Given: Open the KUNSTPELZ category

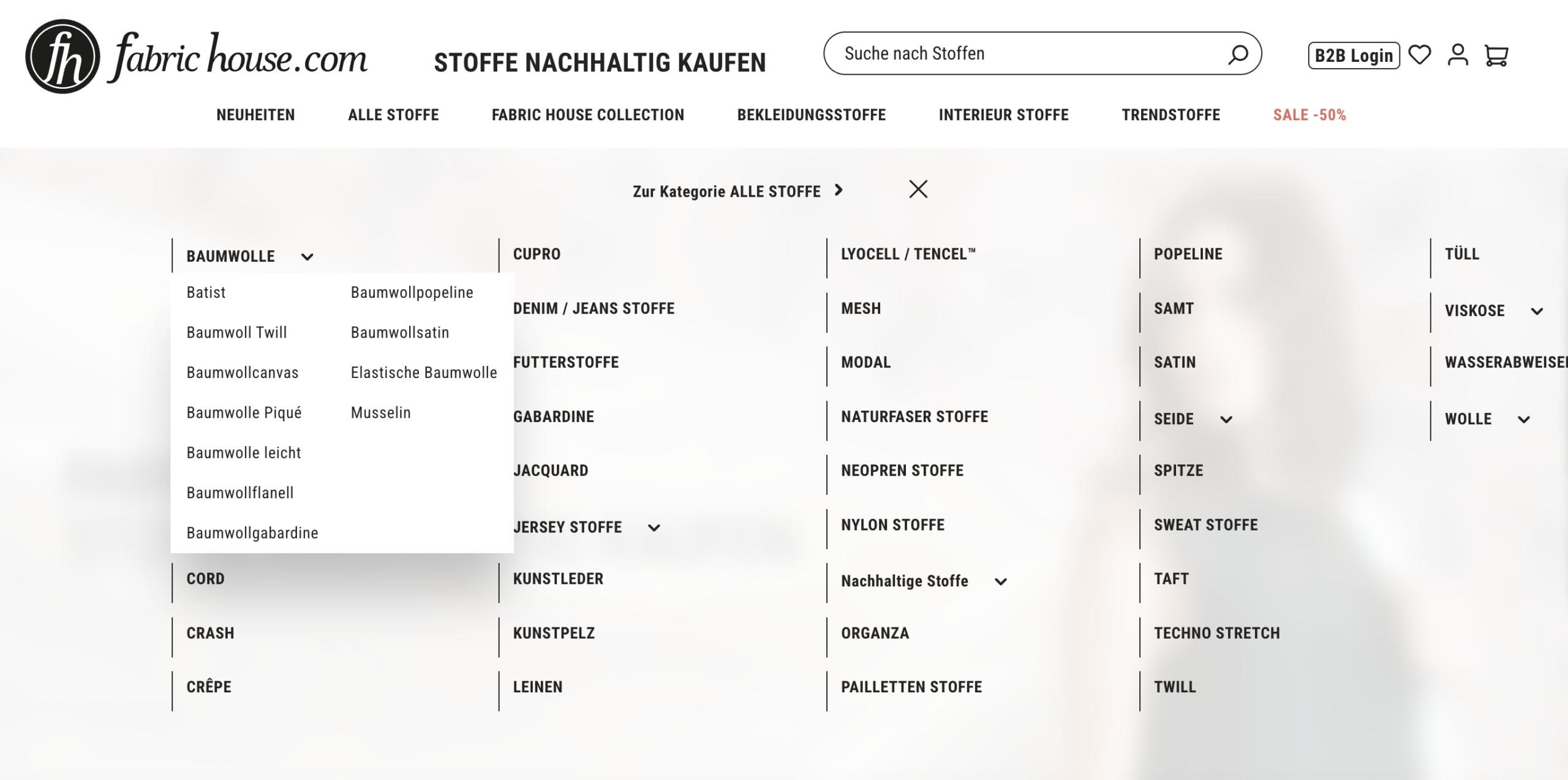Looking at the screenshot, I should [554, 632].
